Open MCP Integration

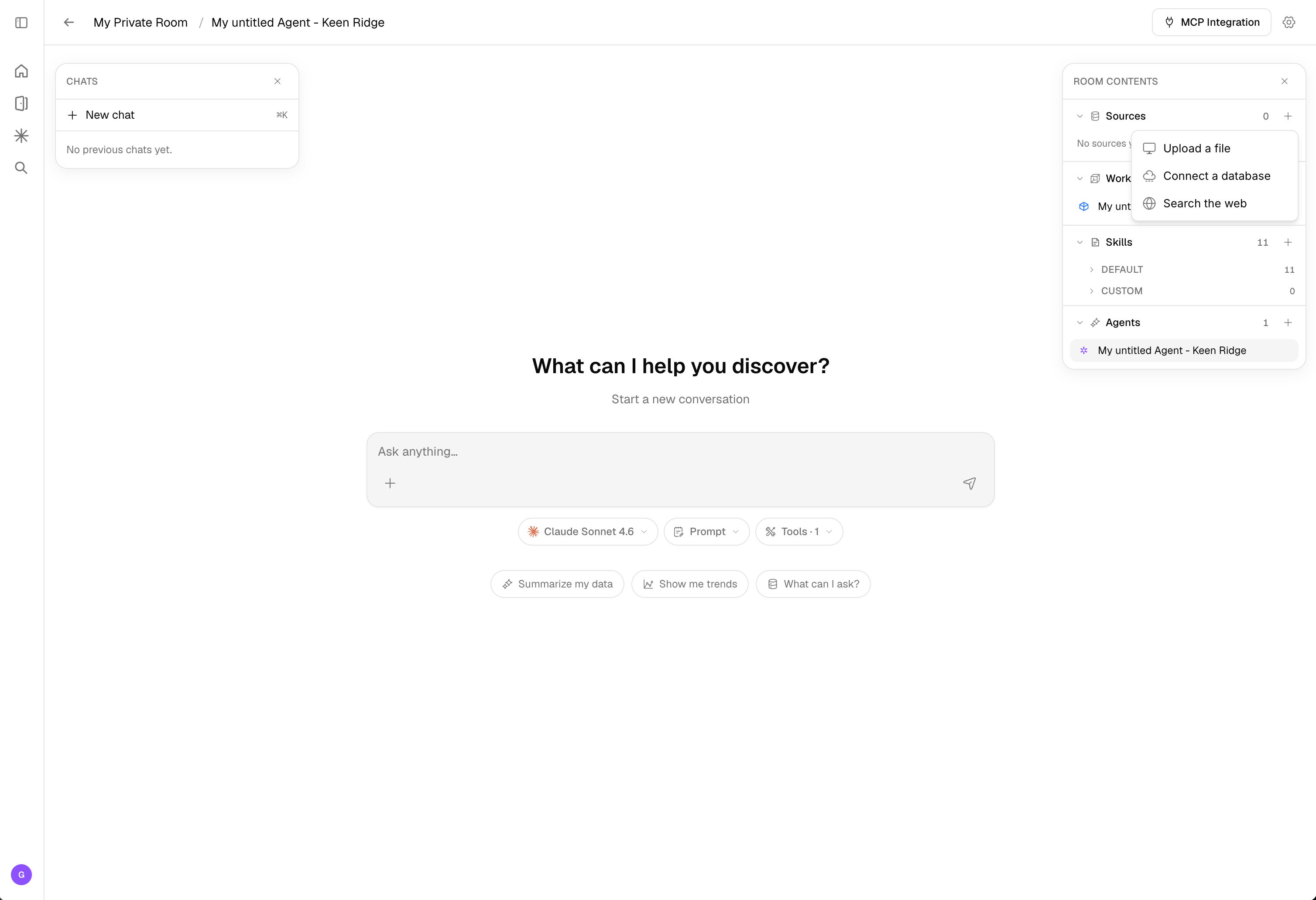click(x=1211, y=23)
